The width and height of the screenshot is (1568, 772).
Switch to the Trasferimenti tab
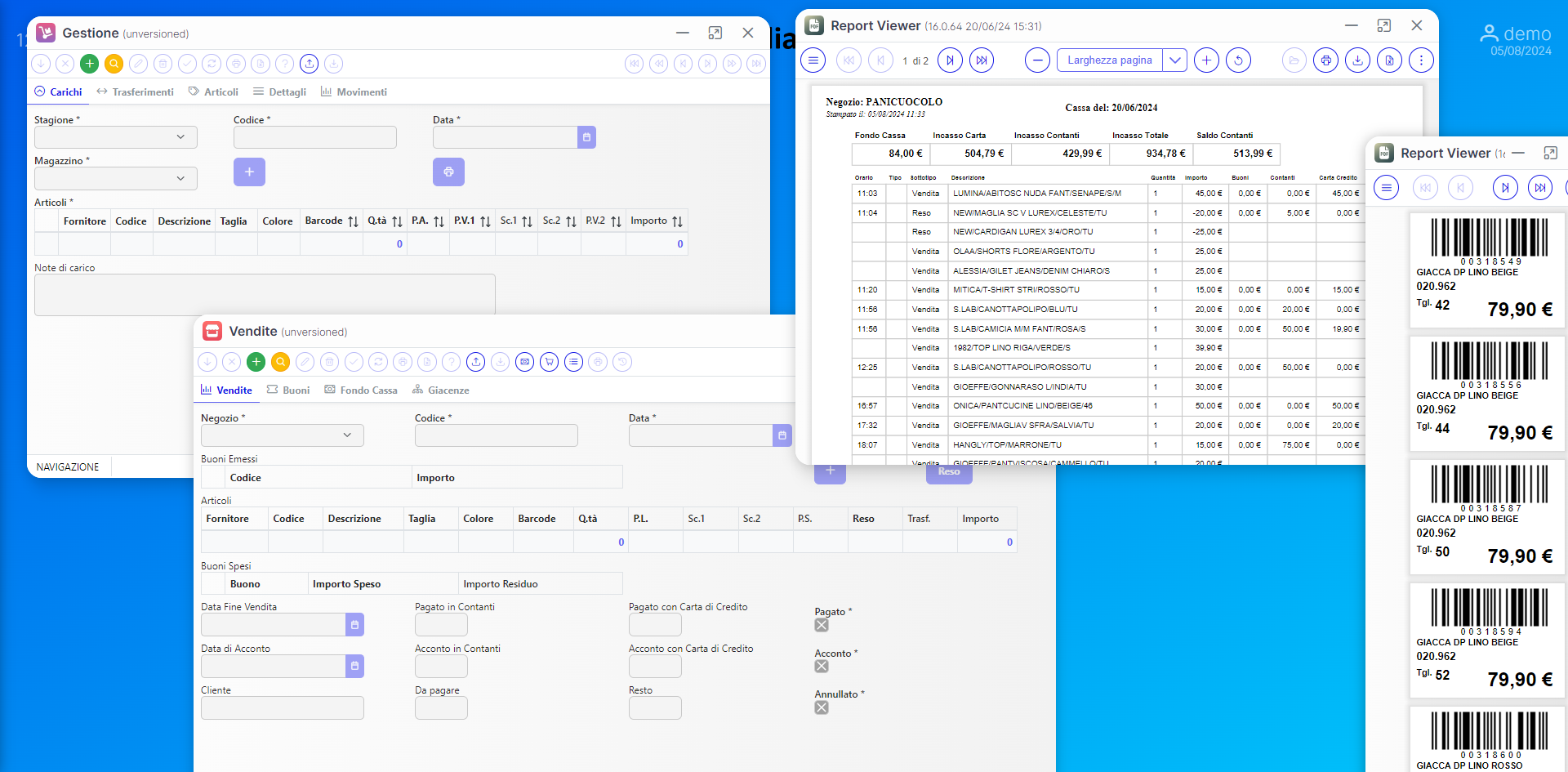tap(136, 92)
